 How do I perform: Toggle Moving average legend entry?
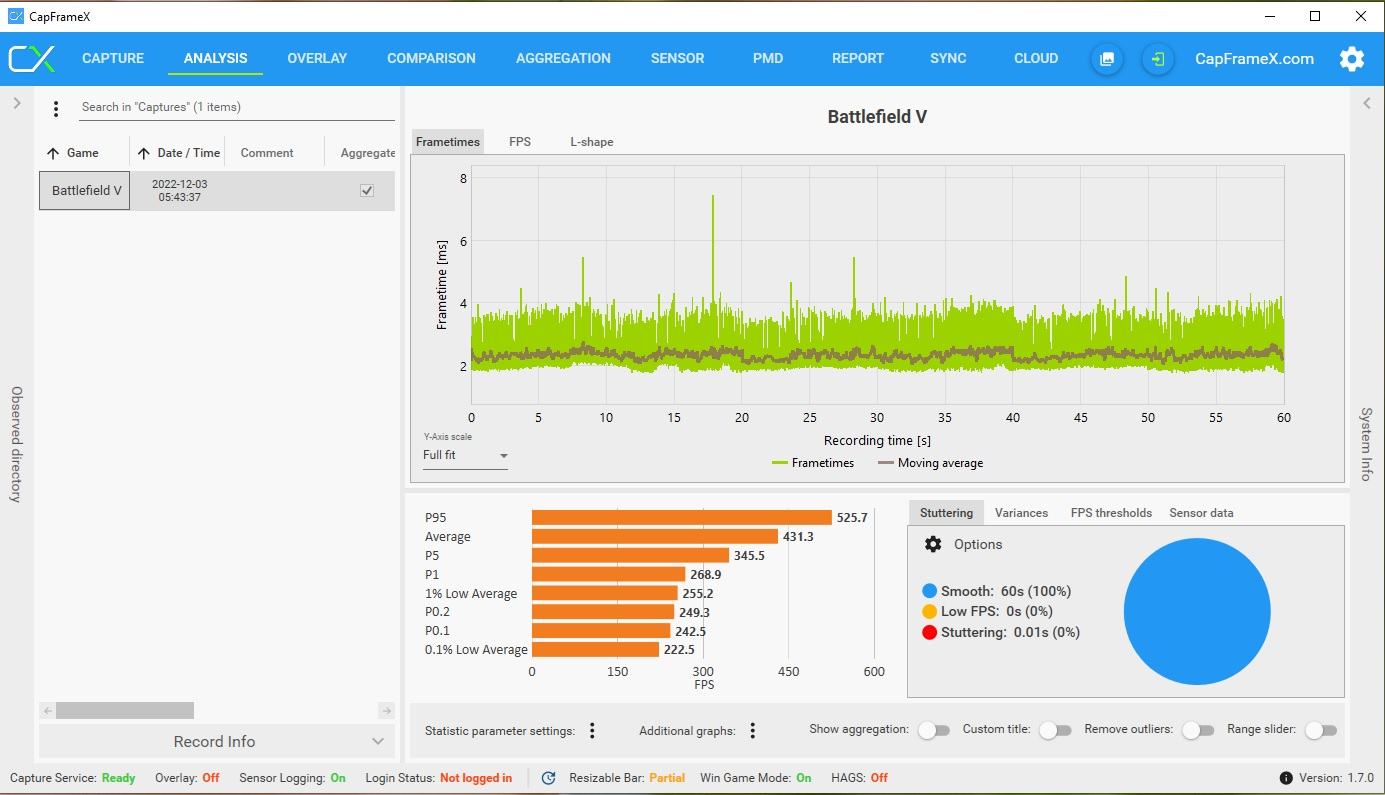[x=930, y=463]
